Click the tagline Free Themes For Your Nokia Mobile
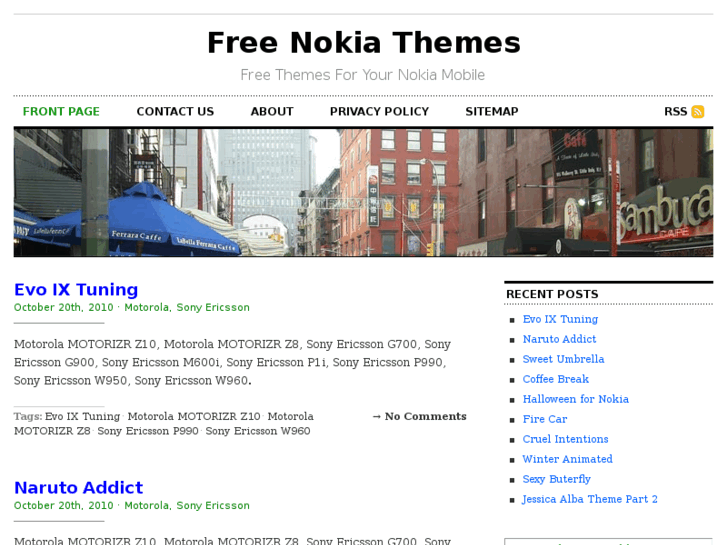 [363, 75]
